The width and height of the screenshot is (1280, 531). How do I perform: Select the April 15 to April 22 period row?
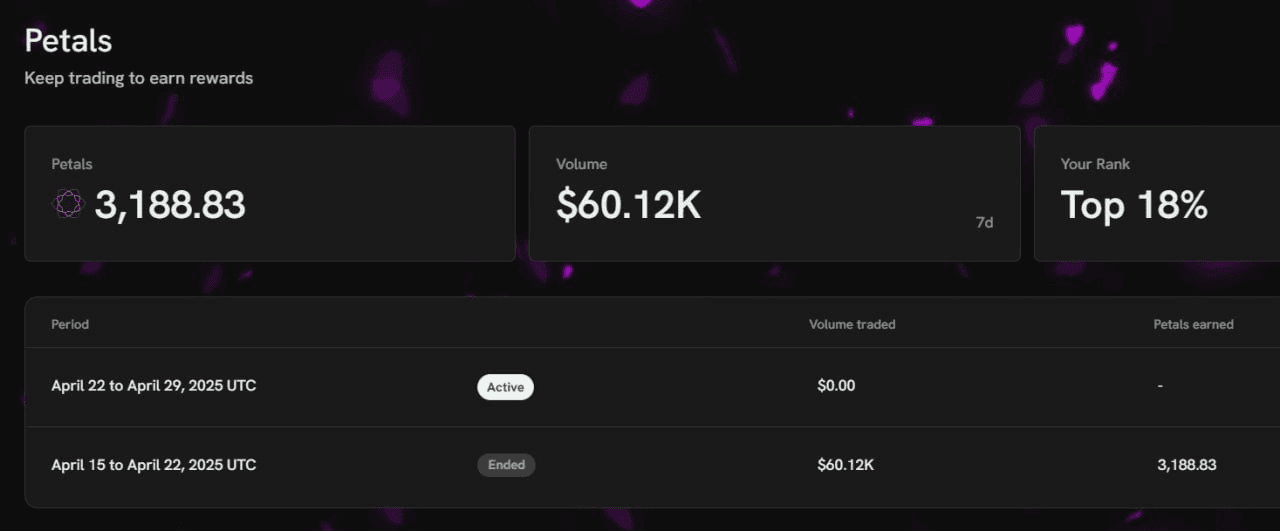(153, 465)
